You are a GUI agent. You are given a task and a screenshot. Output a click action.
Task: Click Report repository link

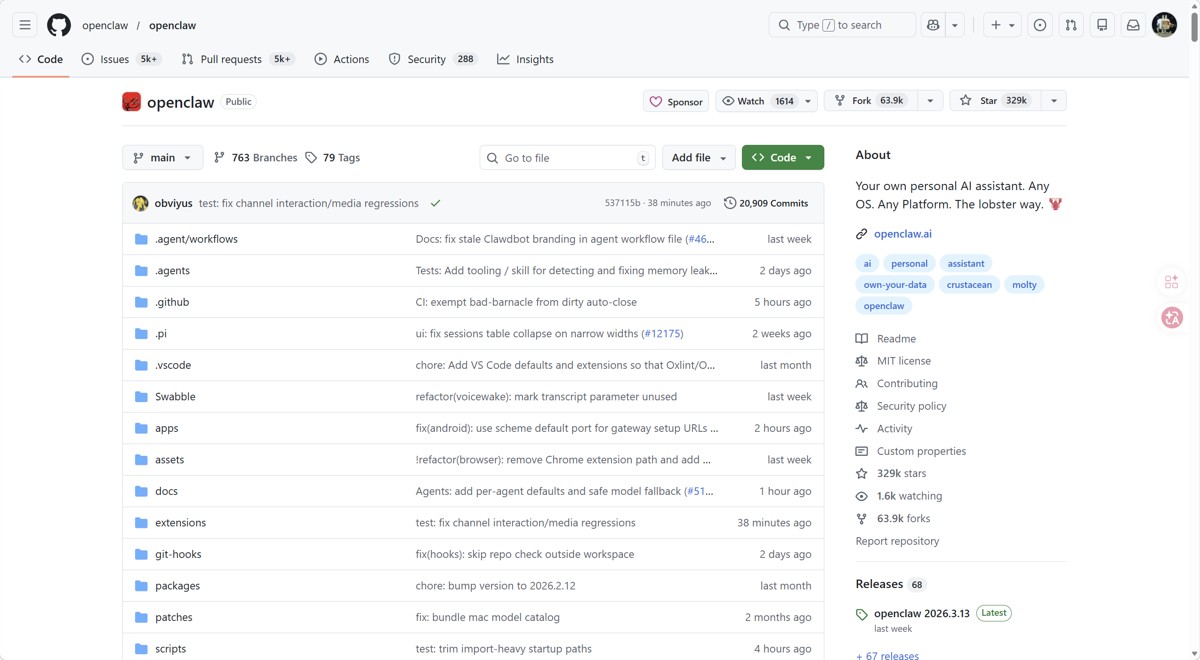click(x=897, y=541)
